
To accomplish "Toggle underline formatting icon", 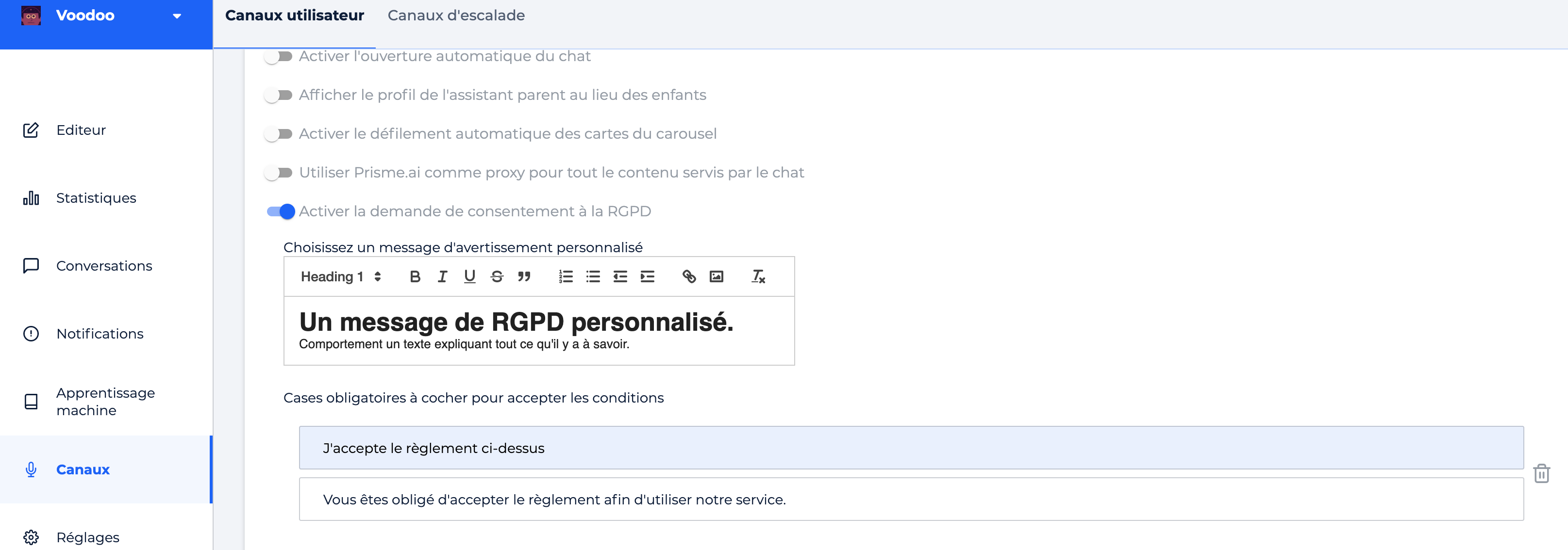I will coord(469,277).
